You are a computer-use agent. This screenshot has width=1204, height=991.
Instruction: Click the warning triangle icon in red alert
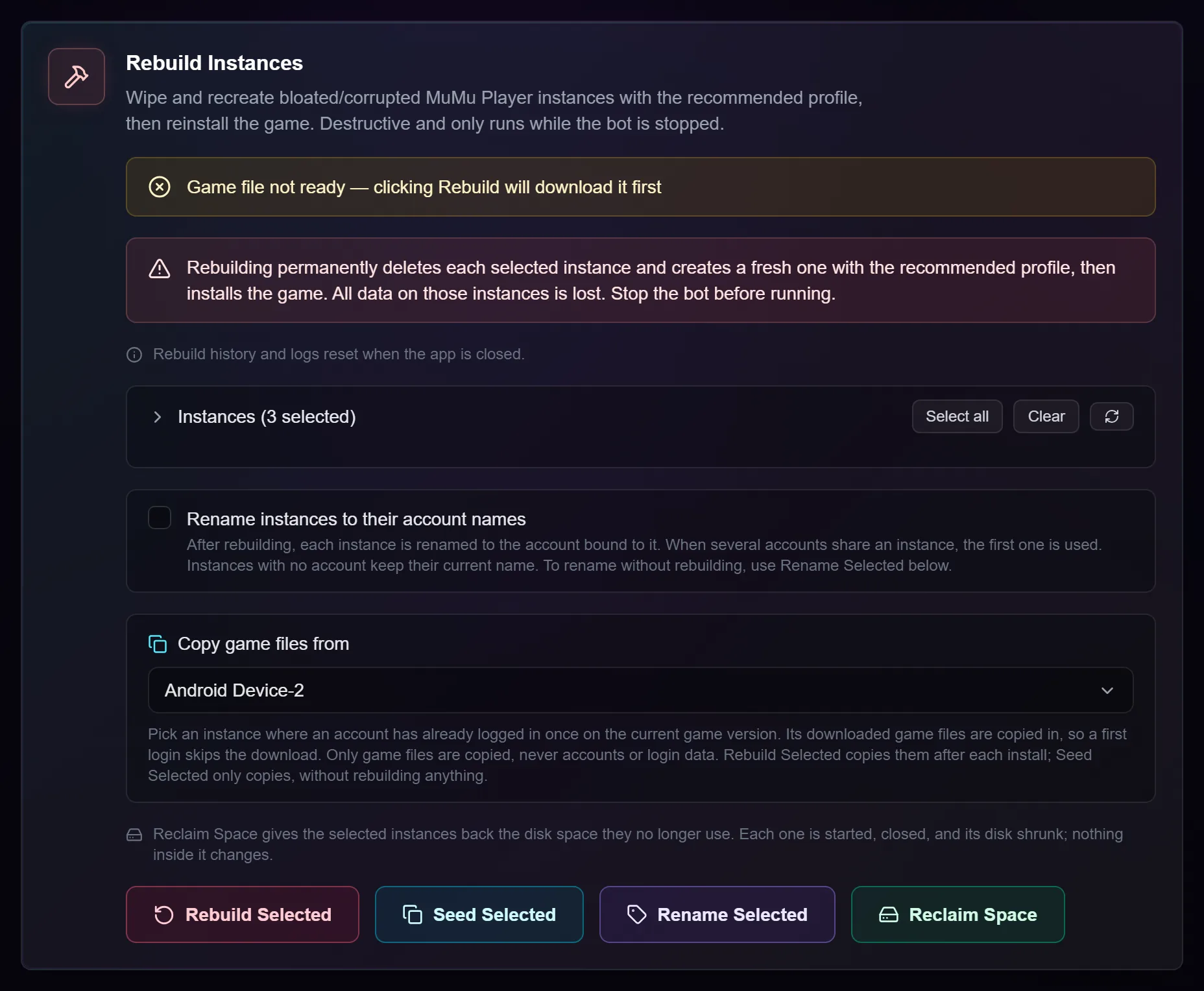coord(160,269)
